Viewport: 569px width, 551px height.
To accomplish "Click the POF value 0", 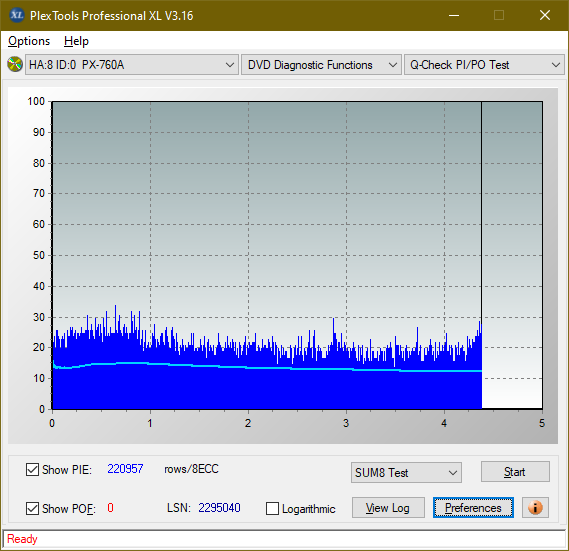I will click(110, 507).
